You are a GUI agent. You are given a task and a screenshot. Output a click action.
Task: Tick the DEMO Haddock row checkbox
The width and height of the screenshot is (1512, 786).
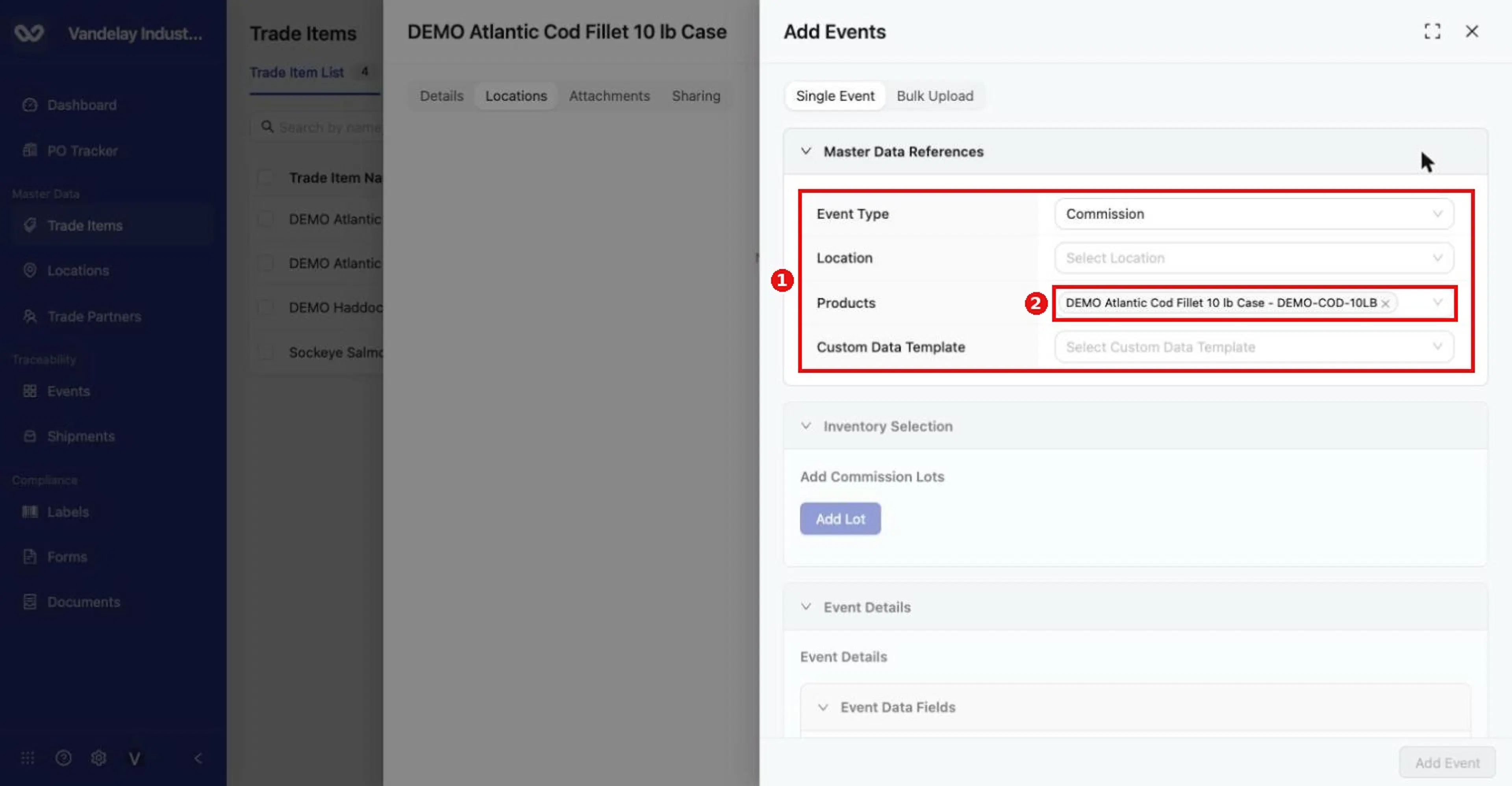click(265, 307)
